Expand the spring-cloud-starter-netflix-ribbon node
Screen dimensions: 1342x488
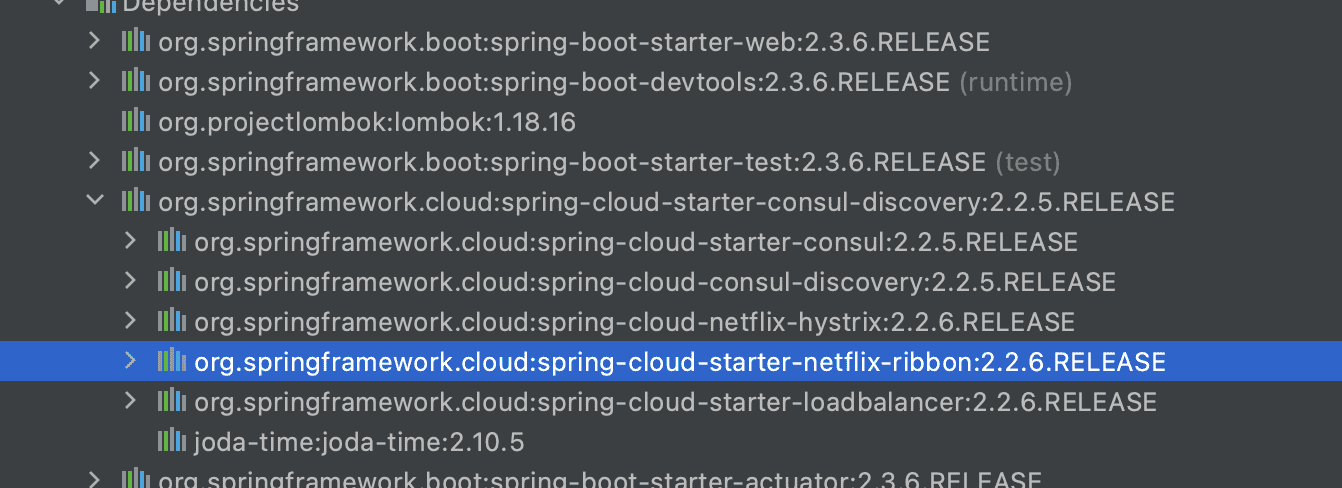click(x=130, y=361)
